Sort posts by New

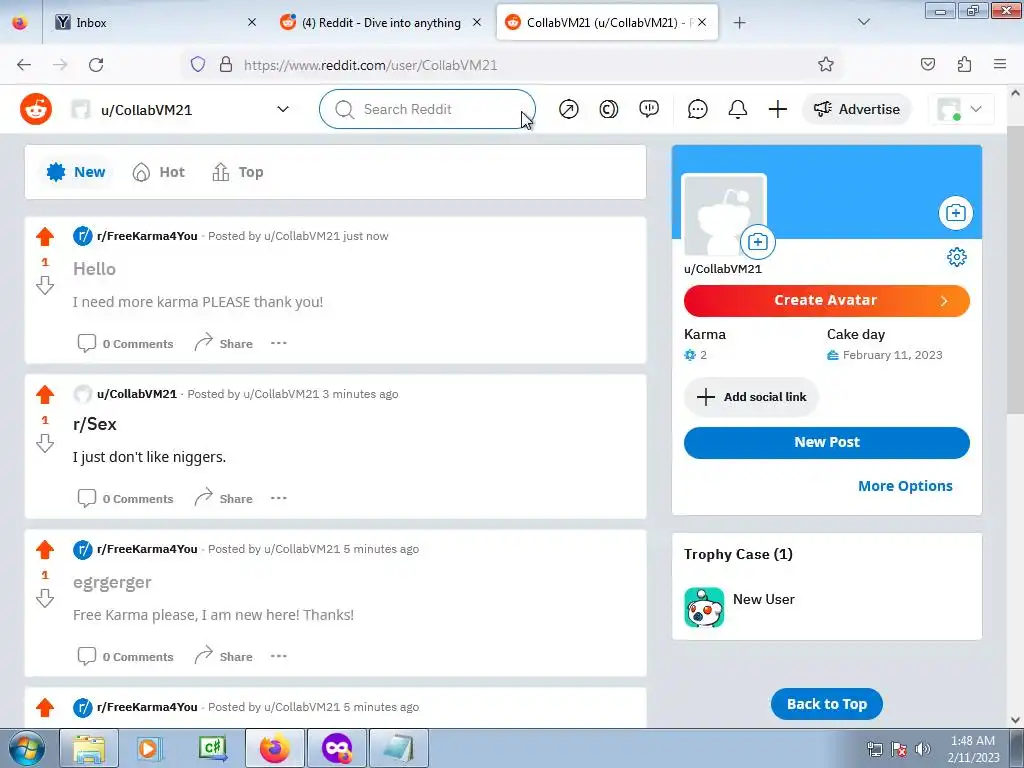coord(76,172)
